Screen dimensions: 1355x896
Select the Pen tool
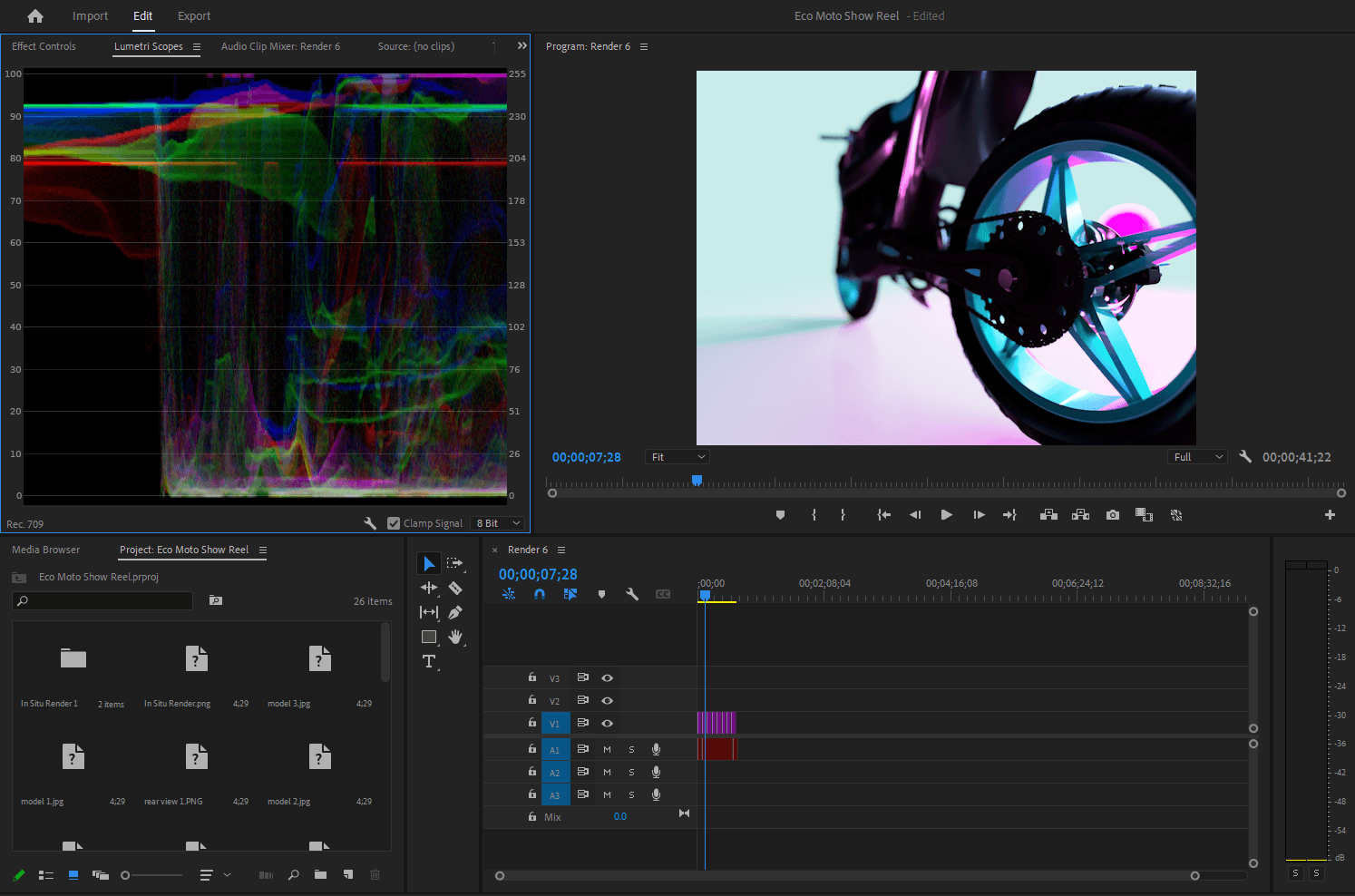(455, 612)
